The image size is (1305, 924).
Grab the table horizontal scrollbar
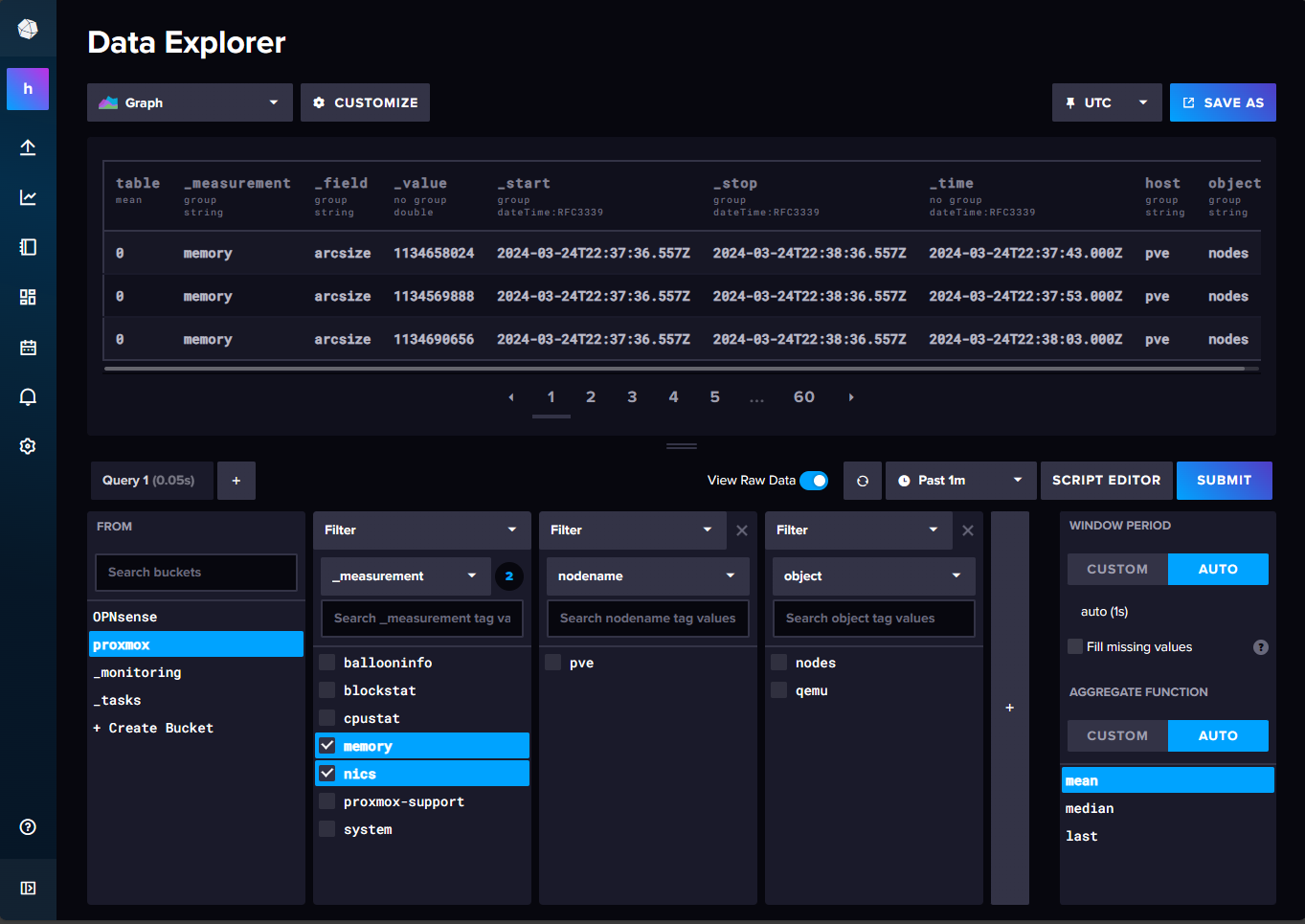click(x=674, y=368)
